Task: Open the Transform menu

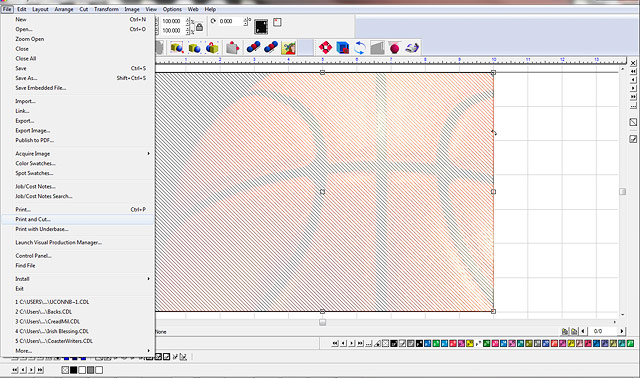Action: coord(106,9)
